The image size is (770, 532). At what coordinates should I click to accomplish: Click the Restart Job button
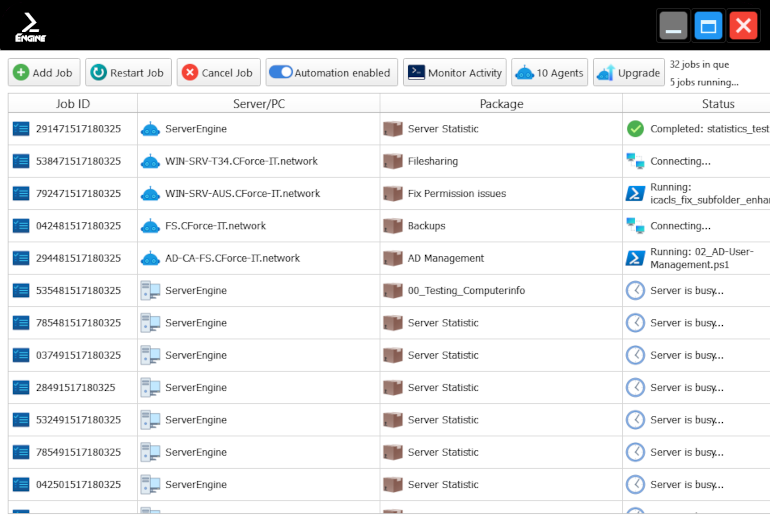(128, 73)
